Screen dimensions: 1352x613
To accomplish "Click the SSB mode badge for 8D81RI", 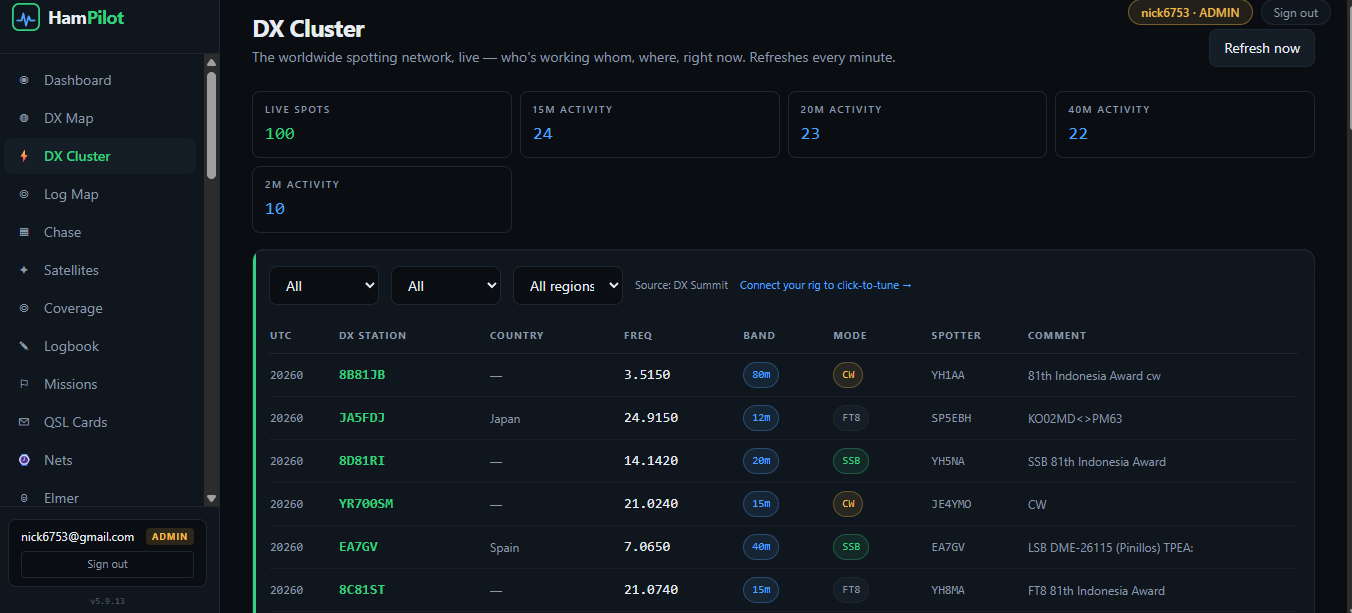I will tap(851, 461).
